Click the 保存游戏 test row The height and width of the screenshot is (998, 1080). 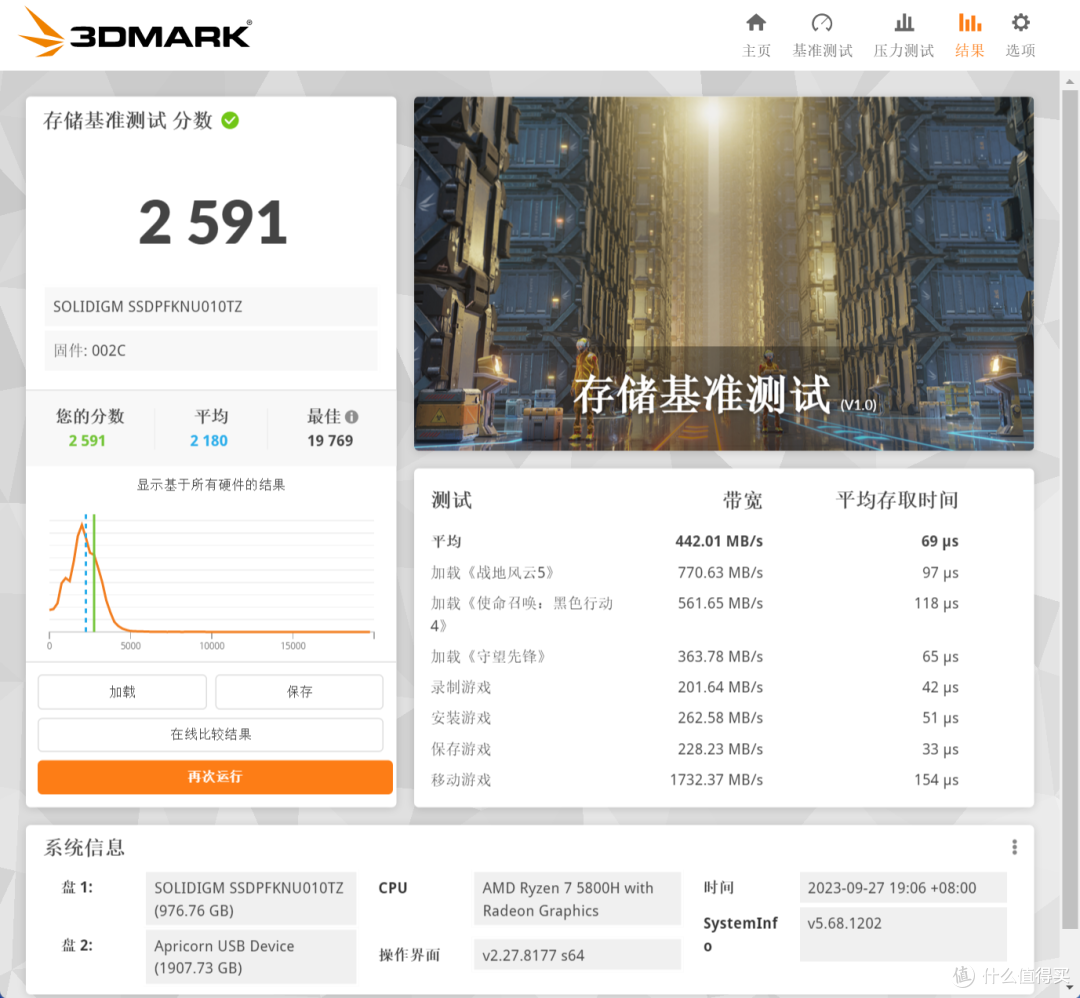[x=694, y=749]
